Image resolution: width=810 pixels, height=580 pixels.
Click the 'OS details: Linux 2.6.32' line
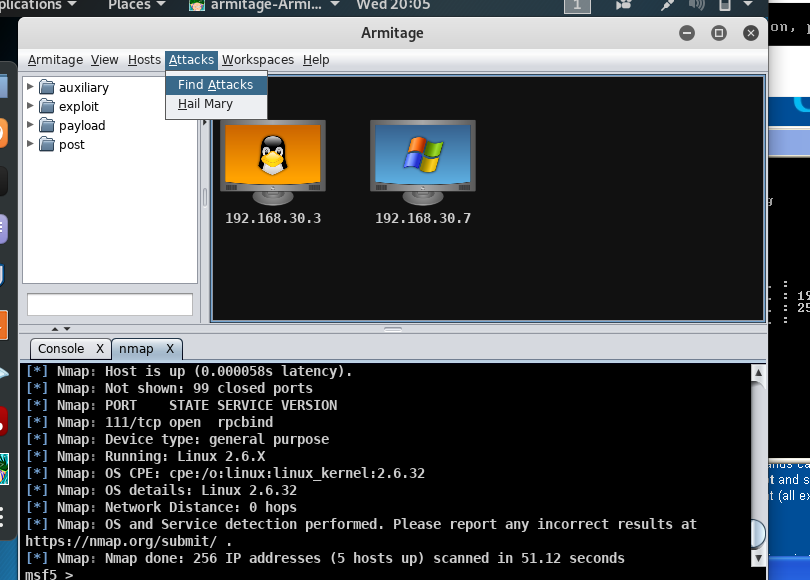coord(162,490)
